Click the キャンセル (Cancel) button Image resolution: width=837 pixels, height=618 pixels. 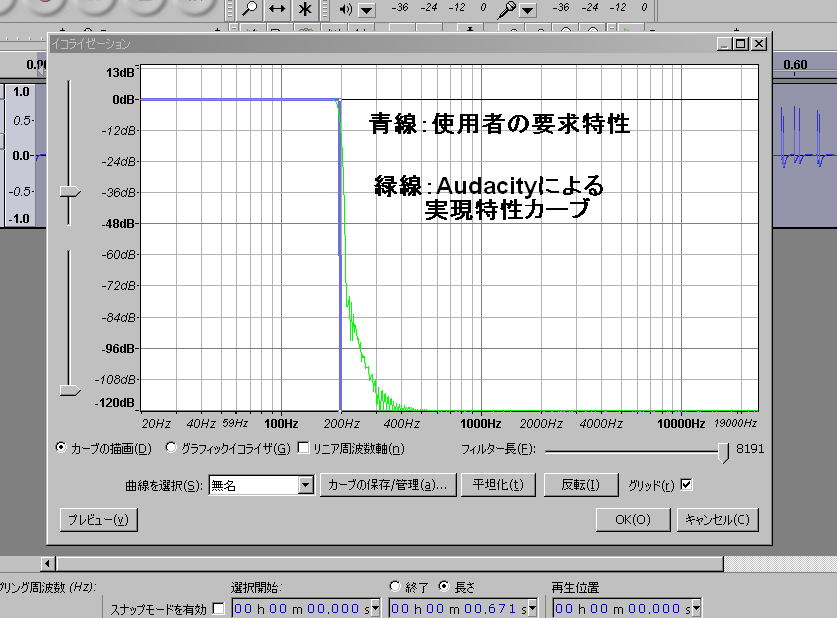[x=717, y=520]
